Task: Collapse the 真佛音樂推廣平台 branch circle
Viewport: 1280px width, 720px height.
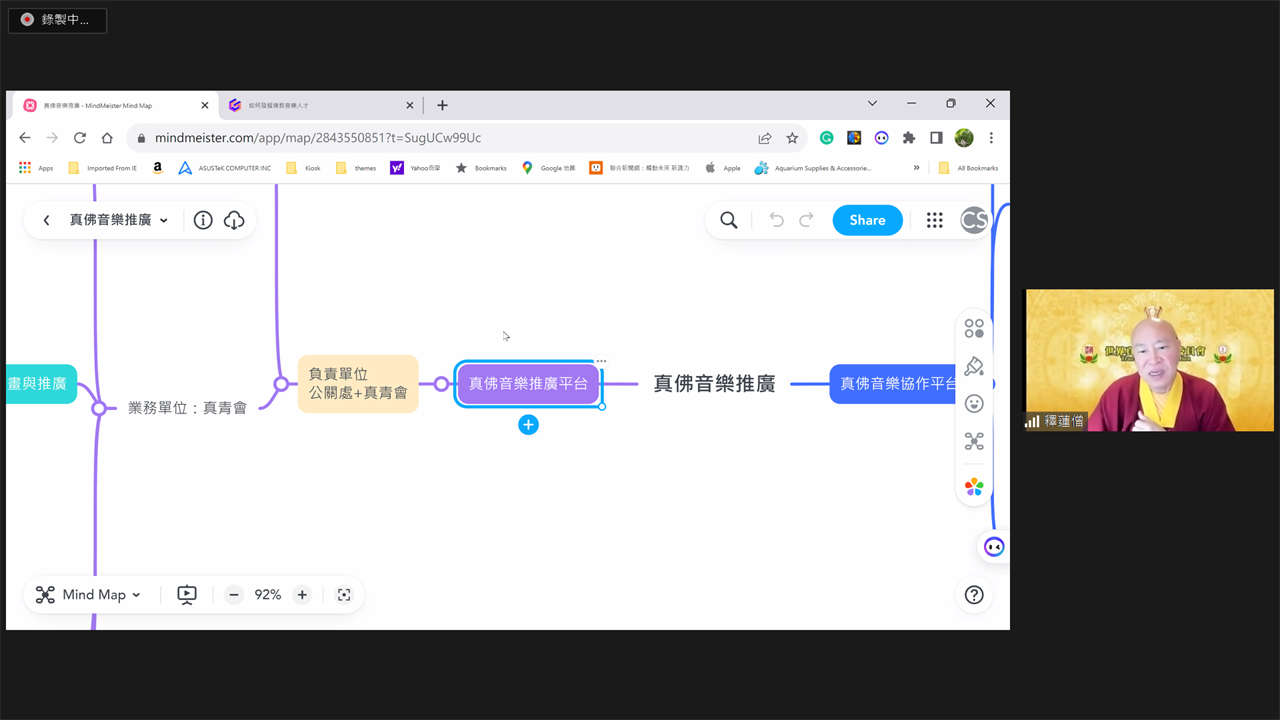Action: tap(441, 384)
